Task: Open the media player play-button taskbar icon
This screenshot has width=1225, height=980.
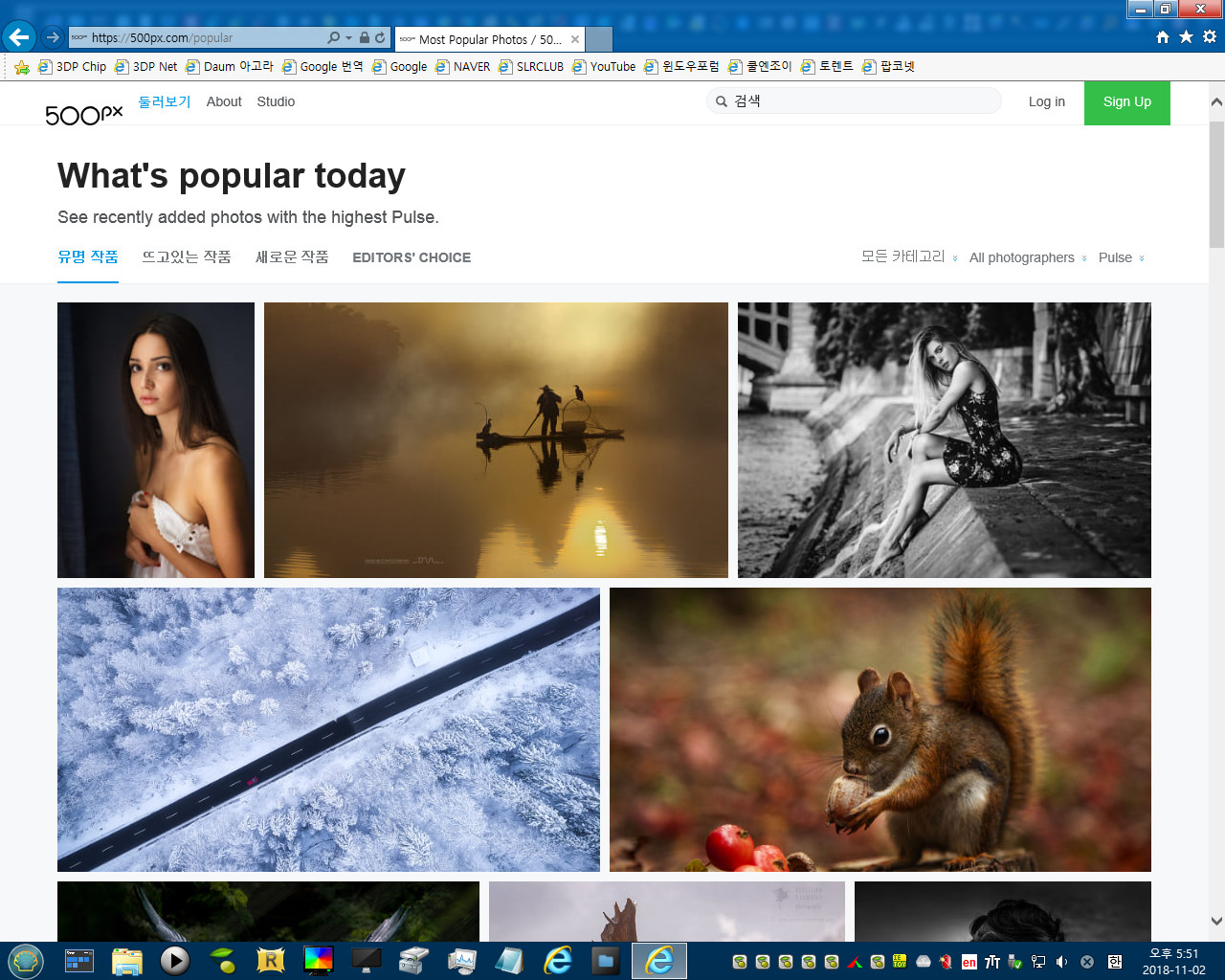Action: (174, 960)
